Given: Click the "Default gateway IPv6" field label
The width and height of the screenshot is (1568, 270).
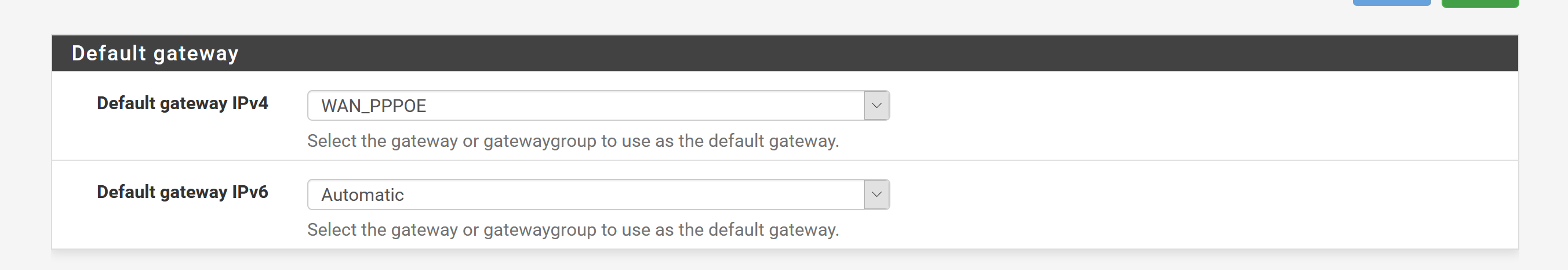Looking at the screenshot, I should click(x=182, y=192).
